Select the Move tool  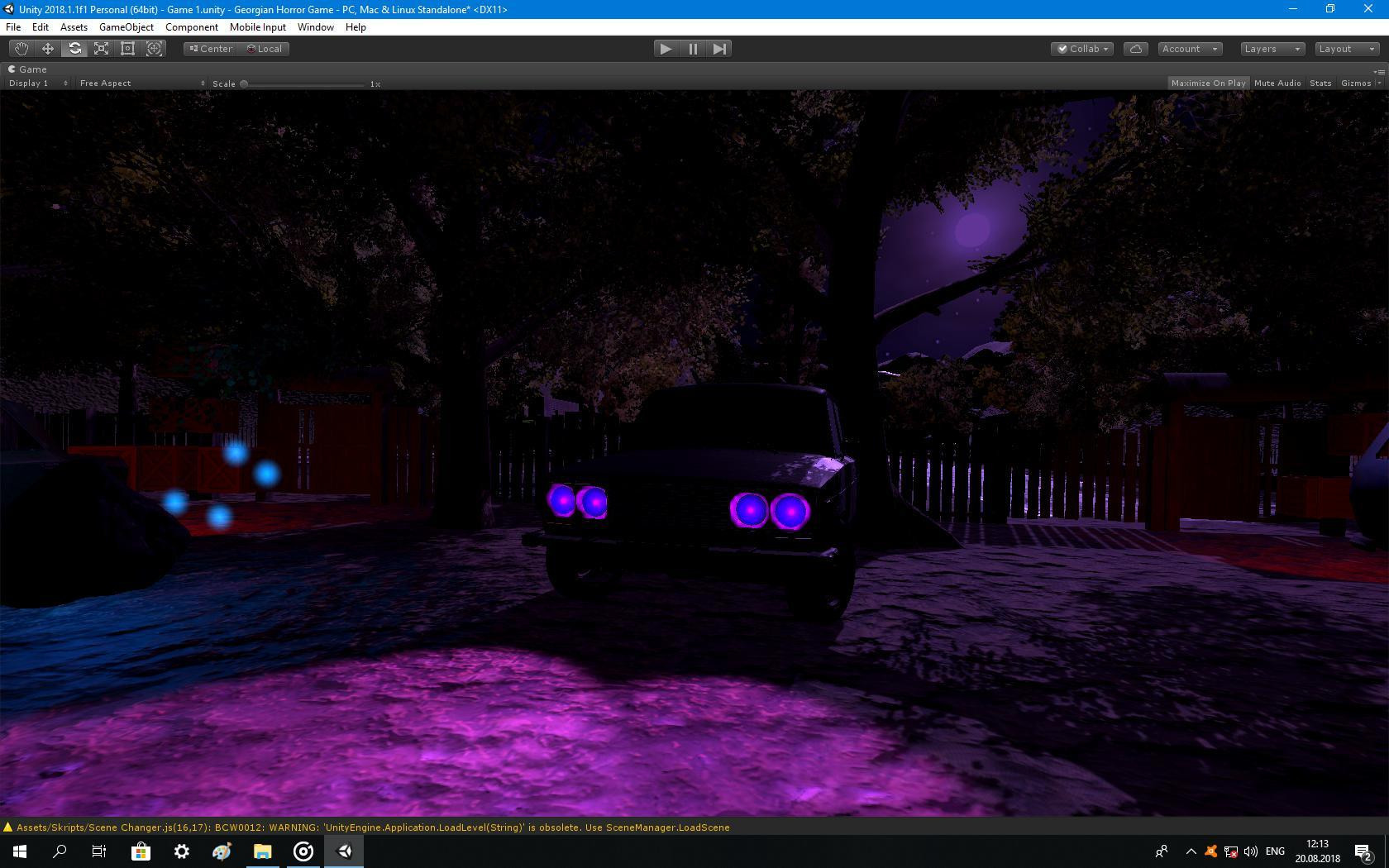coord(48,49)
